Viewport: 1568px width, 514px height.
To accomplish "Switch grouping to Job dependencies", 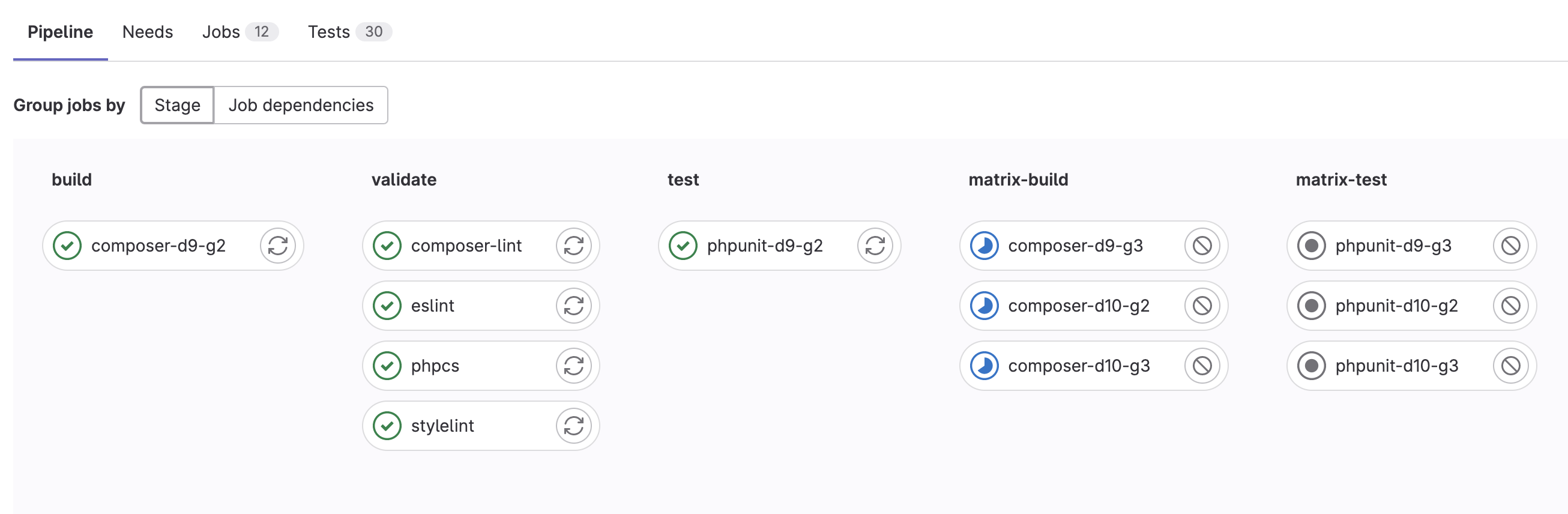I will [301, 104].
